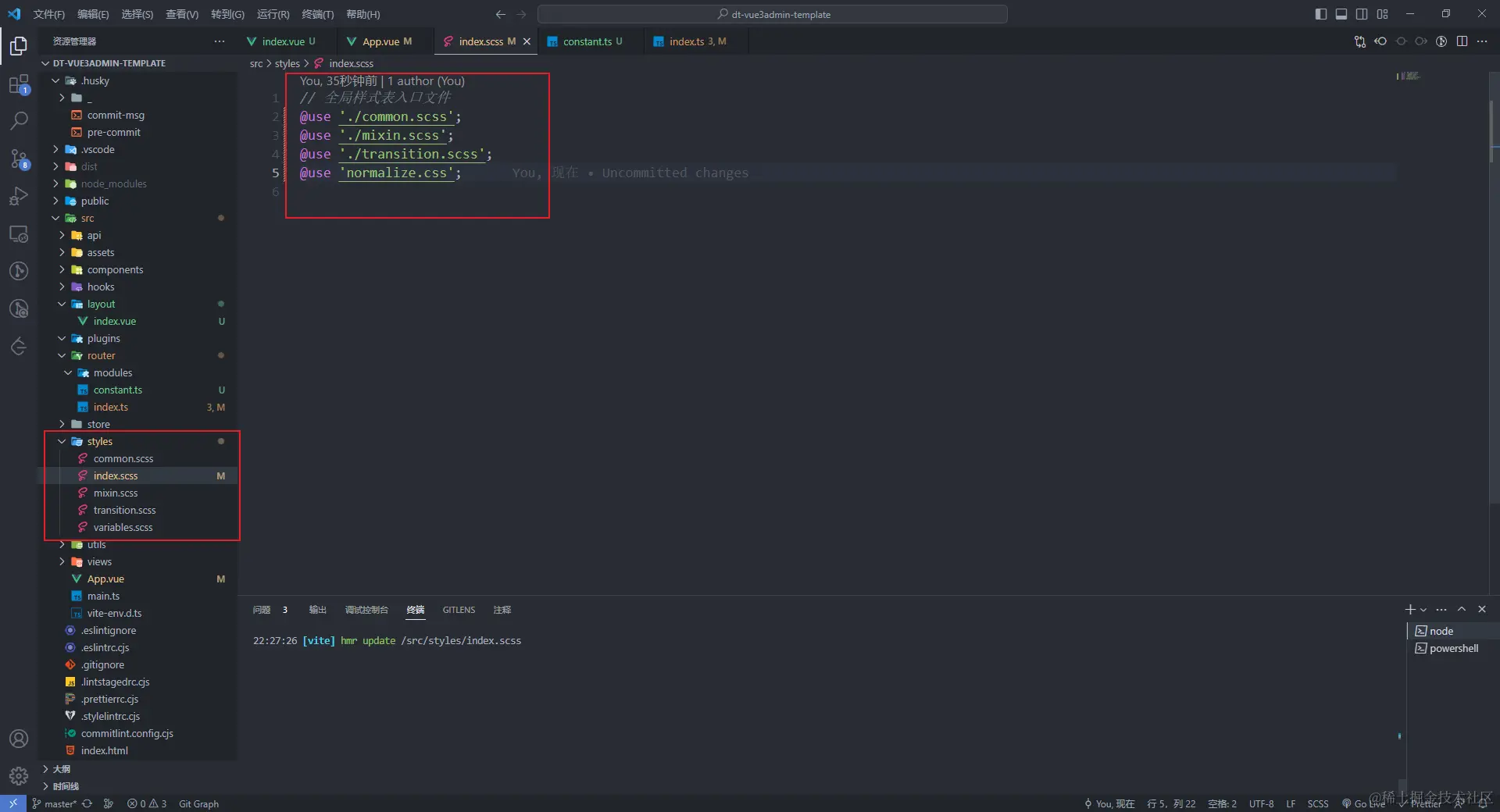
Task: Synchronize changes from status bar
Action: point(87,803)
